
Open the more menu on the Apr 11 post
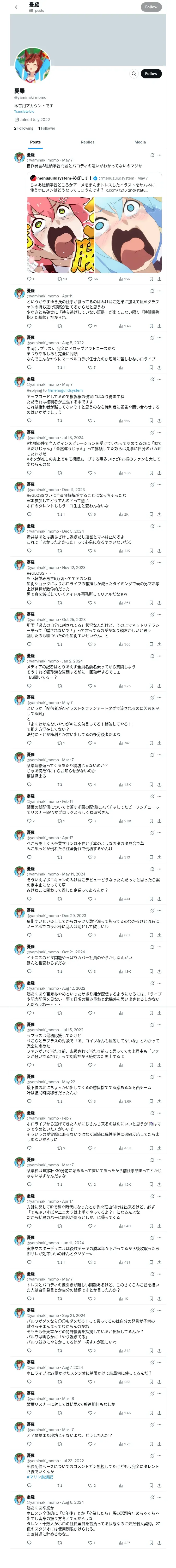(x=159, y=291)
